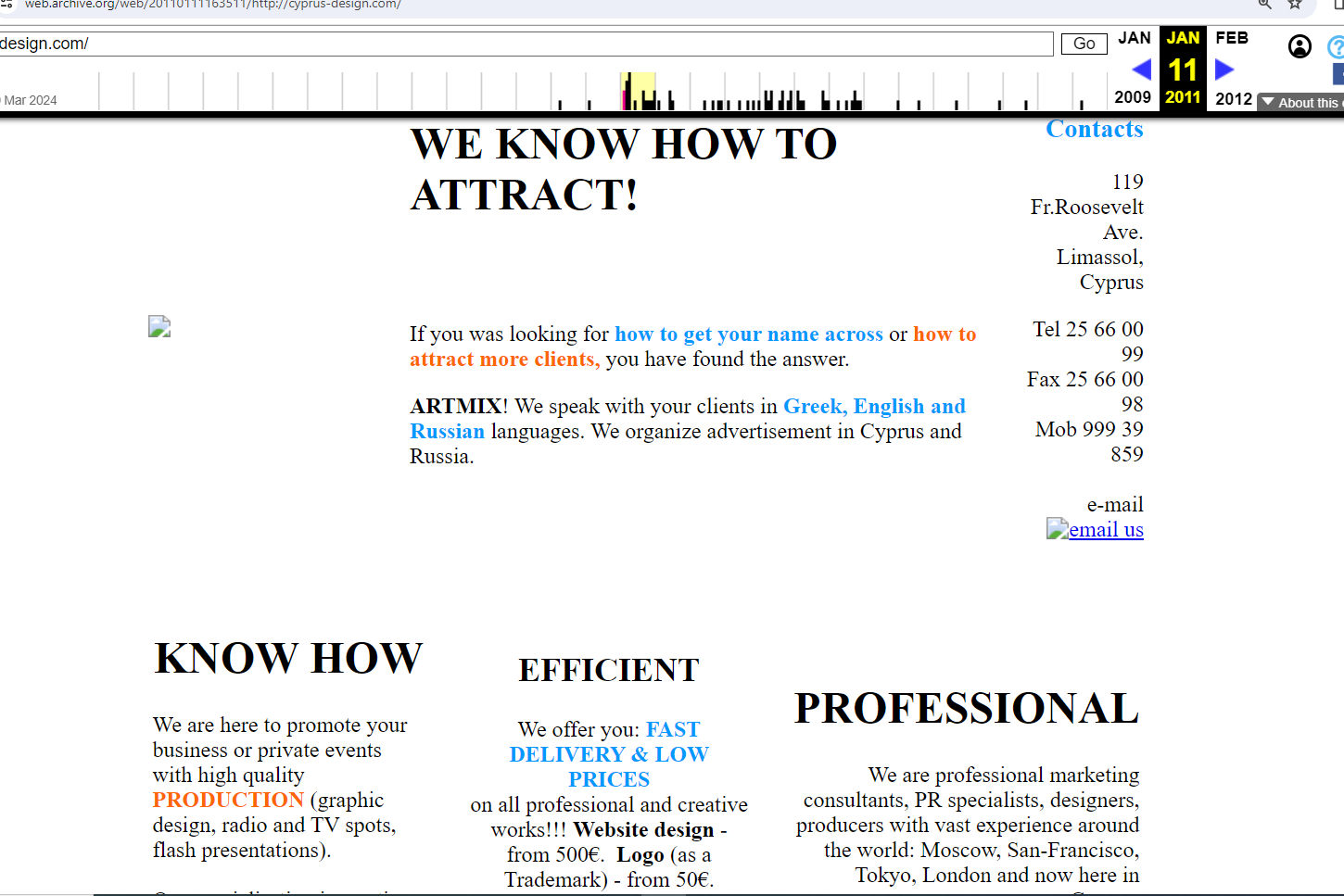Open the Wayback Machine user account icon
The height and width of the screenshot is (896, 1344).
1300,46
